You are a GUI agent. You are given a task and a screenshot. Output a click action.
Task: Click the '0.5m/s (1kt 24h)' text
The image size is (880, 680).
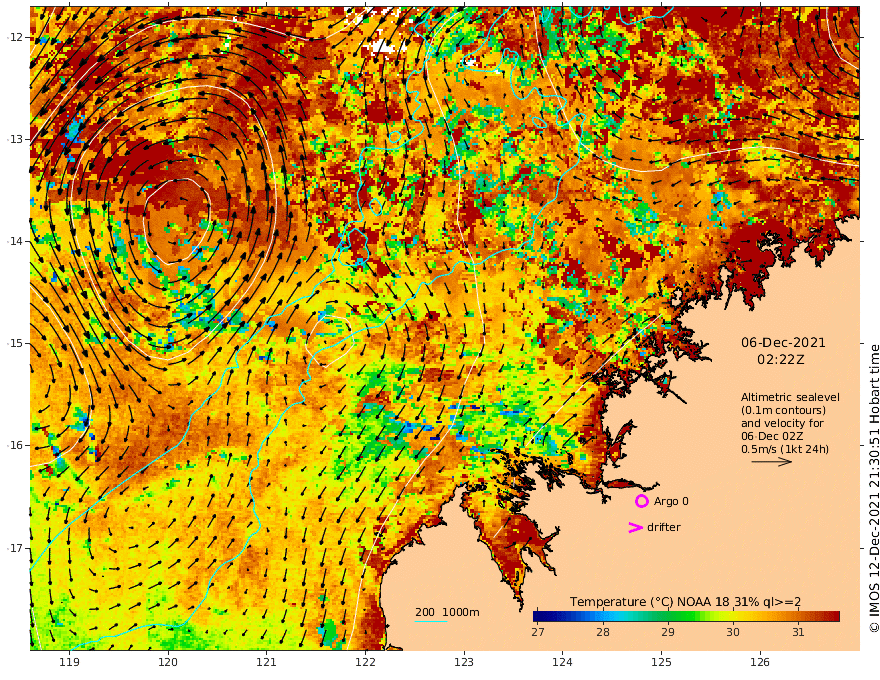(785, 449)
